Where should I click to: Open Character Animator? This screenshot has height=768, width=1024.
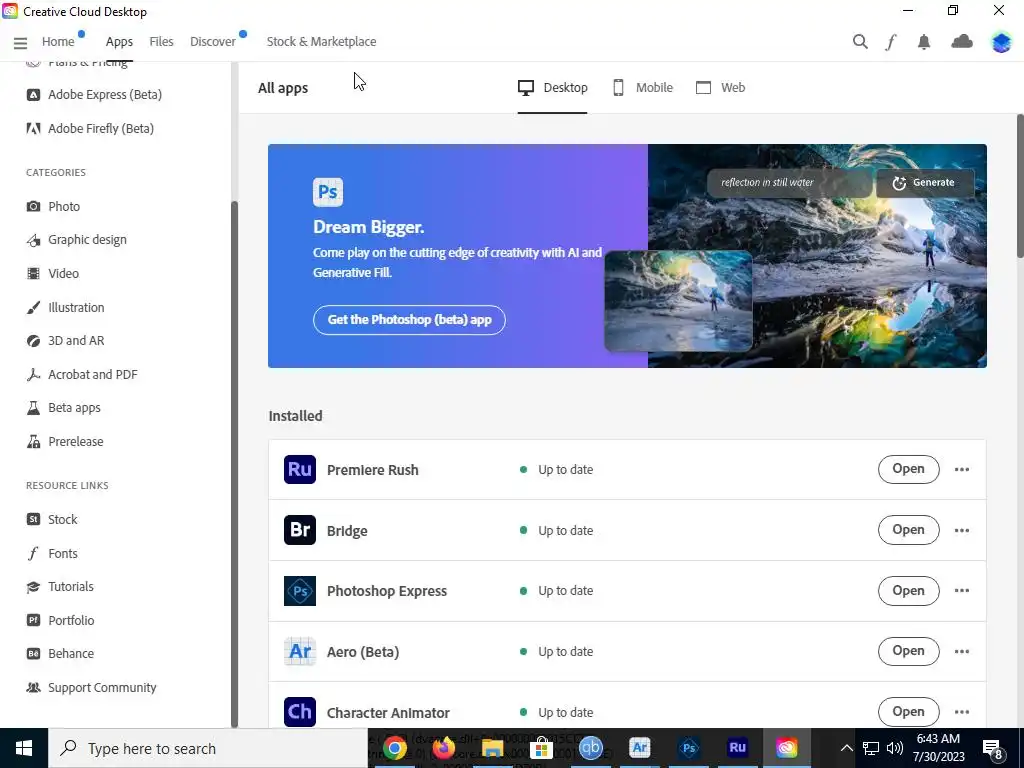click(x=908, y=712)
